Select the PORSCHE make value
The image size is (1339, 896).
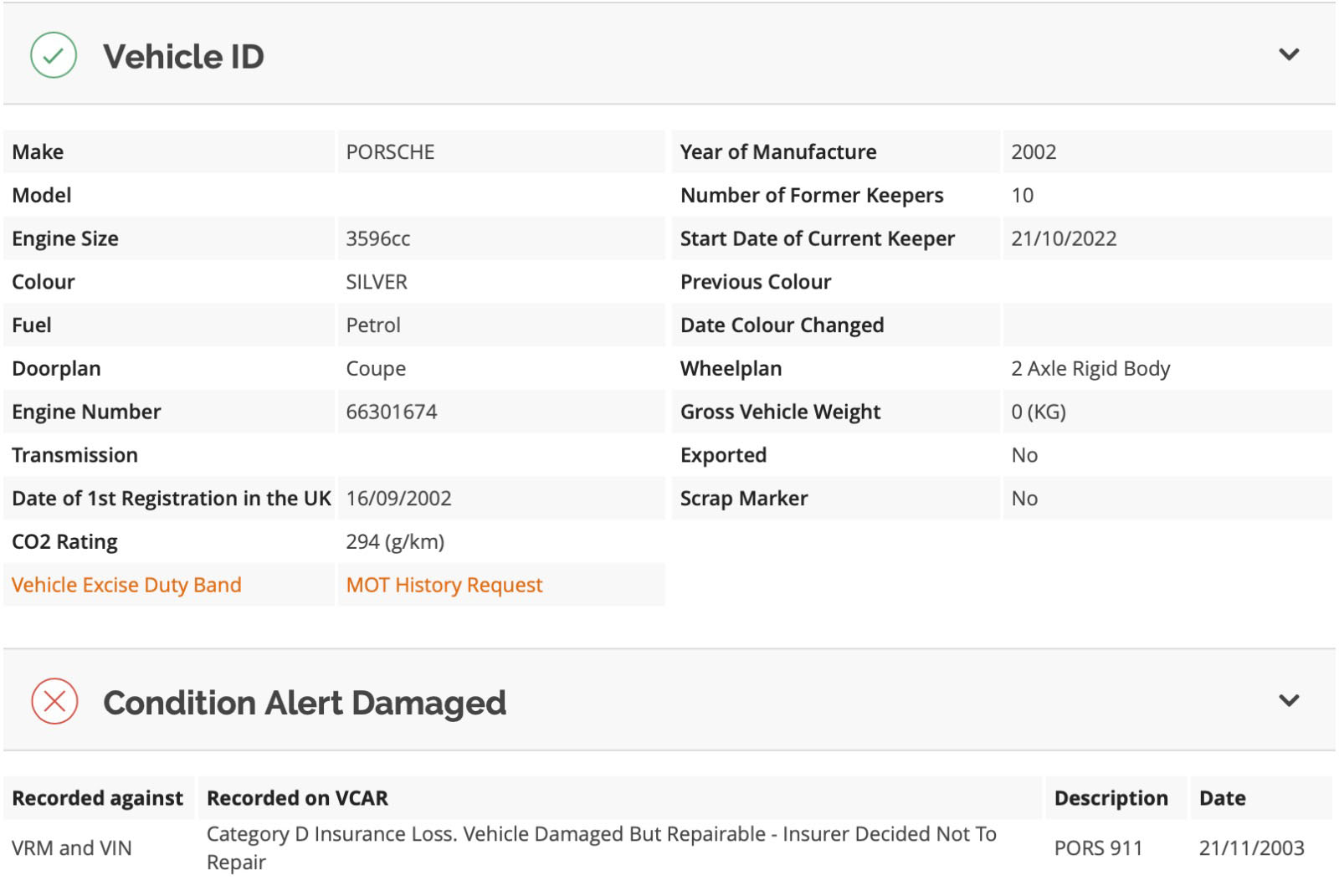pyautogui.click(x=390, y=152)
